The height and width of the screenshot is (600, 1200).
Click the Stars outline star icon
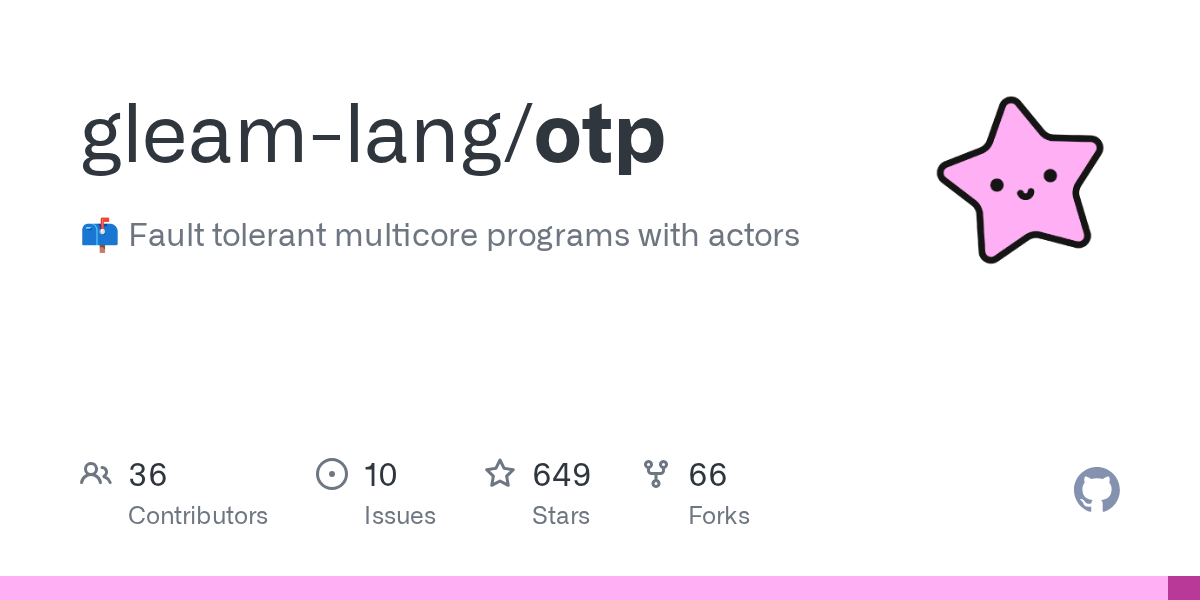point(500,474)
